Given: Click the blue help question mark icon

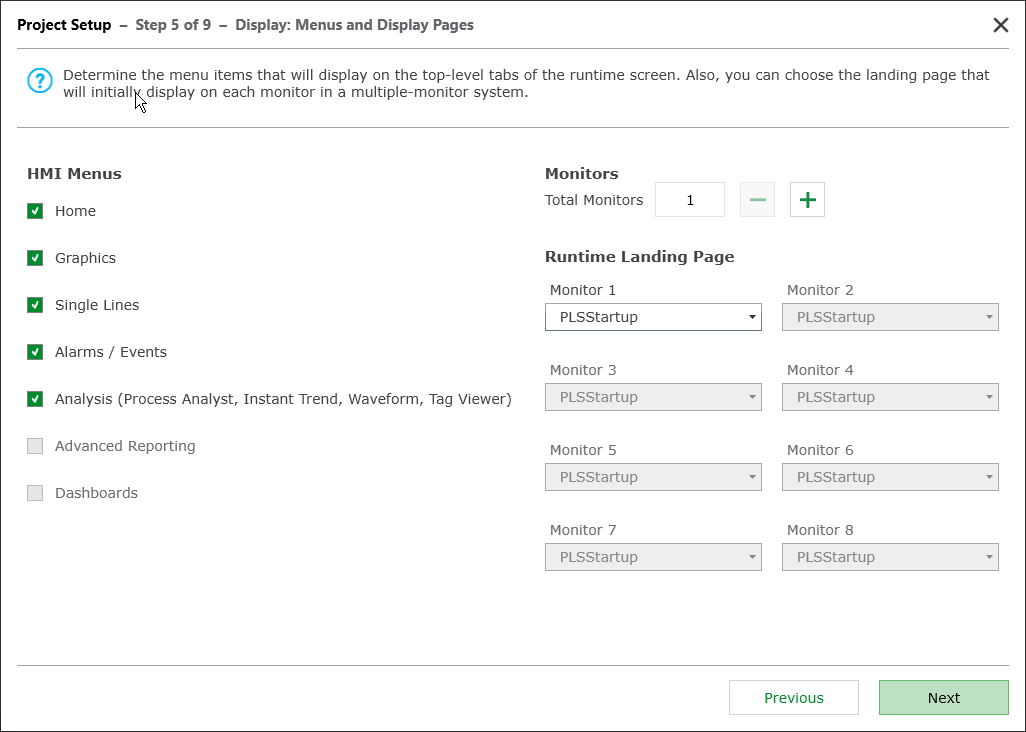Looking at the screenshot, I should (x=39, y=81).
